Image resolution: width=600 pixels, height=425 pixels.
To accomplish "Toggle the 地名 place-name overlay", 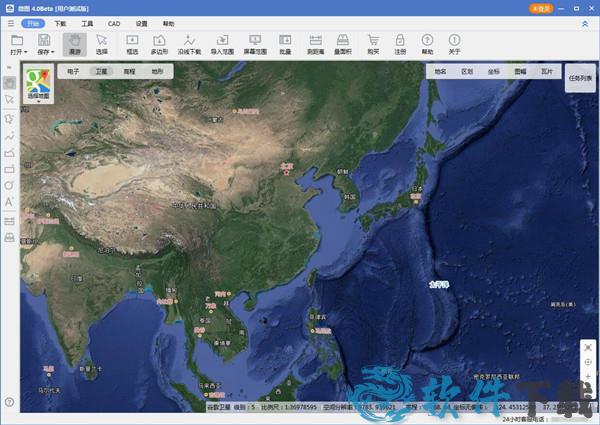I will point(440,72).
